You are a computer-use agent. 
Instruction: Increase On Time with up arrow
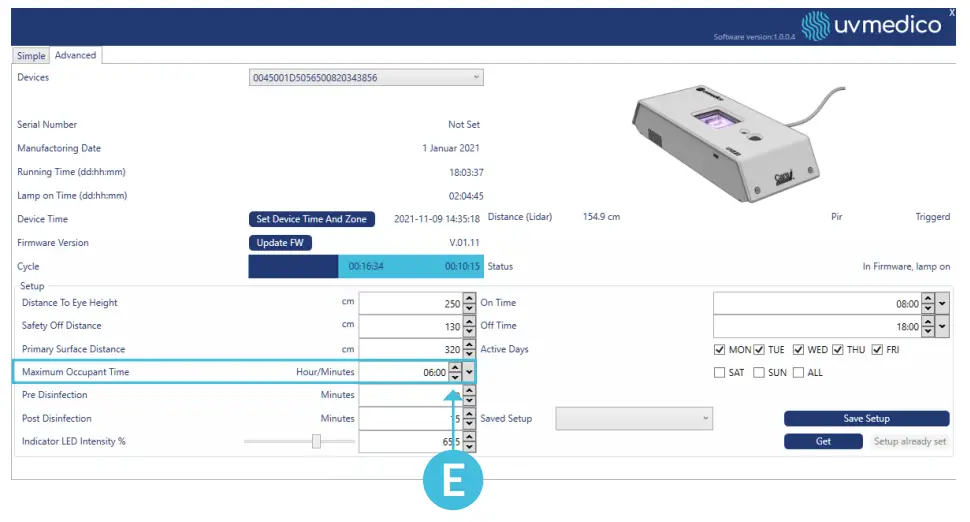928,298
